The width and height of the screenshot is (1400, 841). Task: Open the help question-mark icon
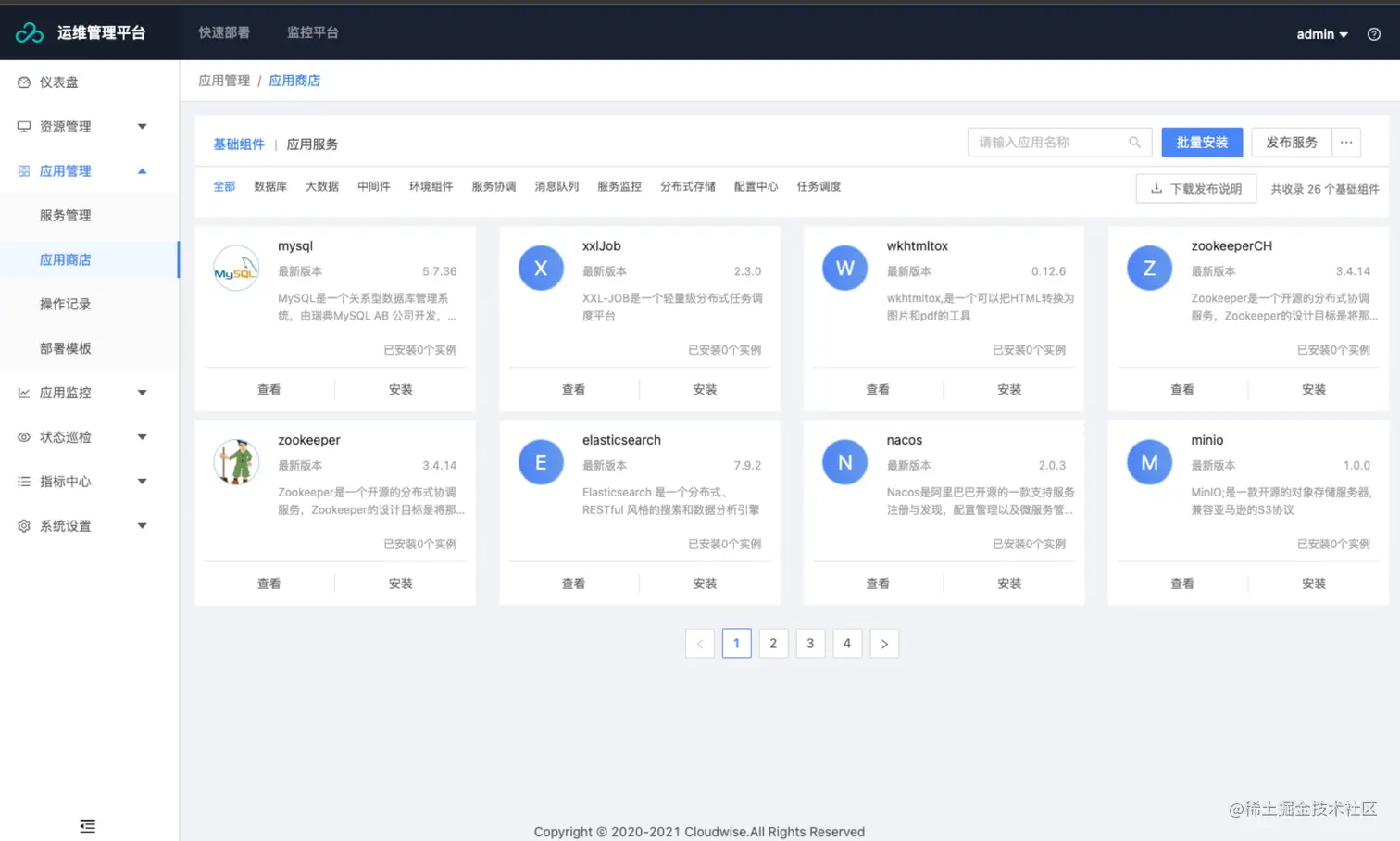pos(1374,34)
